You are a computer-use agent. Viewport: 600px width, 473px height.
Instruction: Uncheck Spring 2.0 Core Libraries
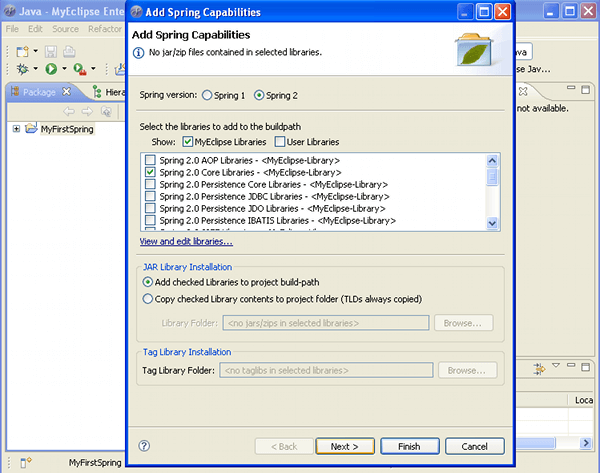coord(150,172)
